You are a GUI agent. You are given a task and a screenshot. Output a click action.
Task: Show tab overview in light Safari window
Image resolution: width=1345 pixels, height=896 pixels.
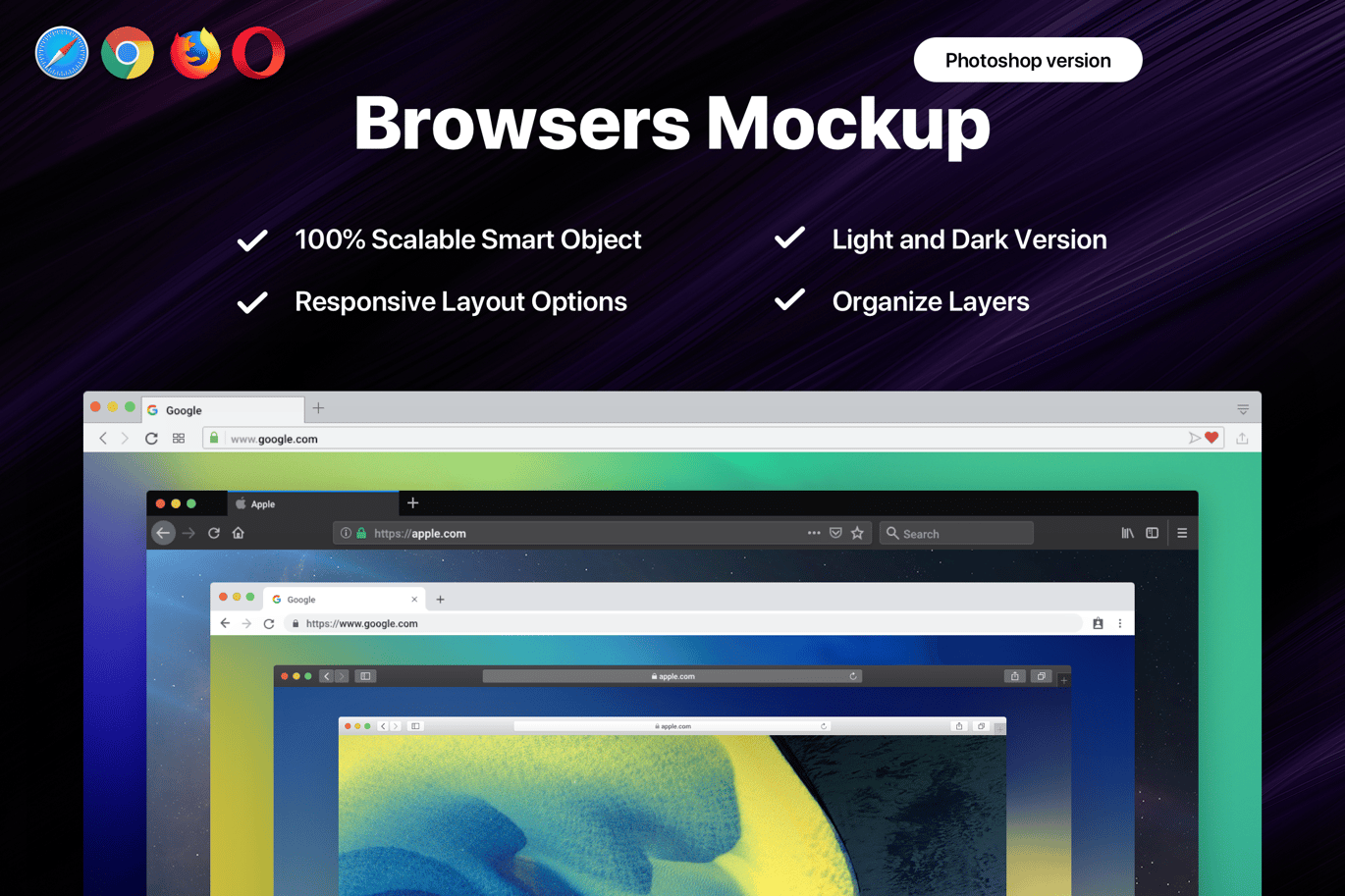tap(981, 726)
